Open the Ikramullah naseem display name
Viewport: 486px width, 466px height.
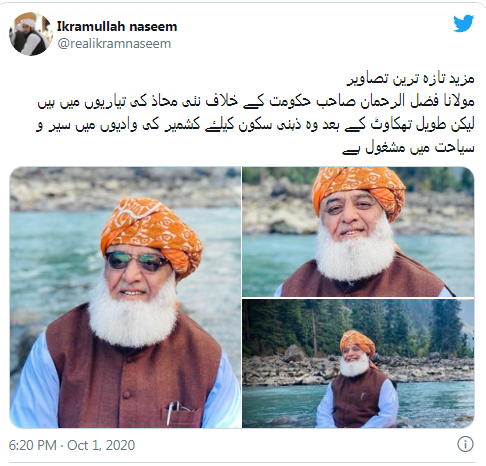[117, 26]
